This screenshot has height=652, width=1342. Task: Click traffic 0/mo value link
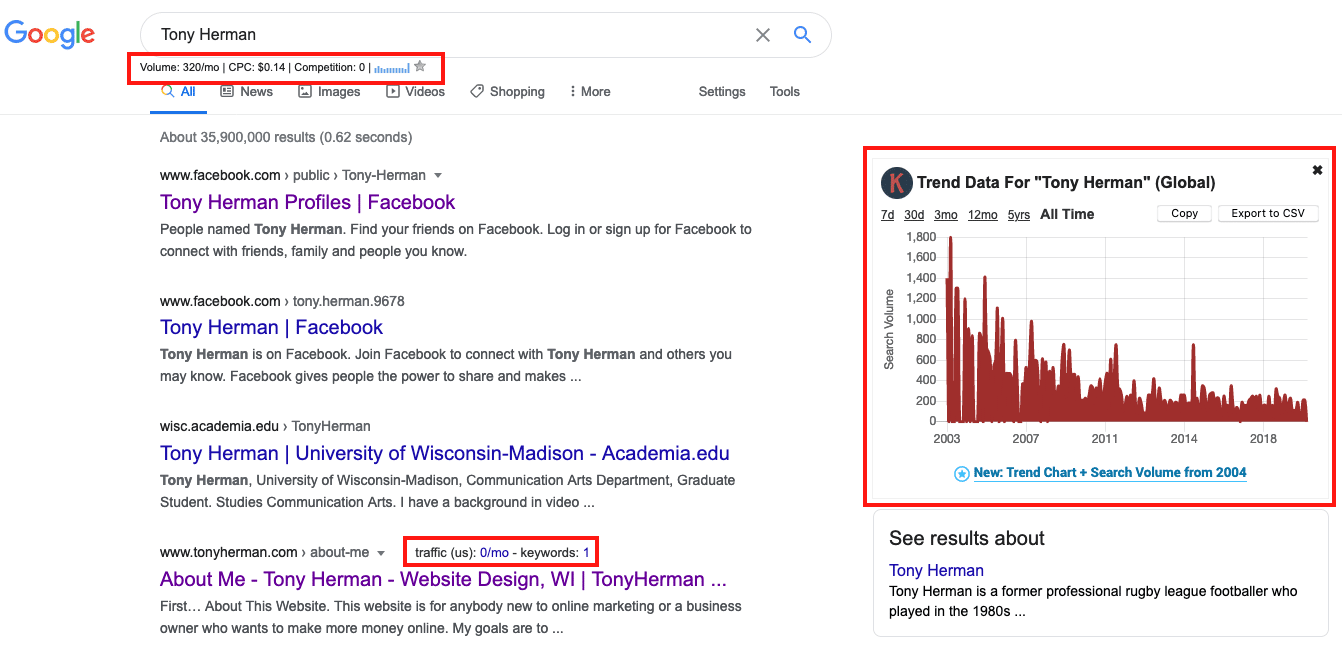tap(494, 552)
